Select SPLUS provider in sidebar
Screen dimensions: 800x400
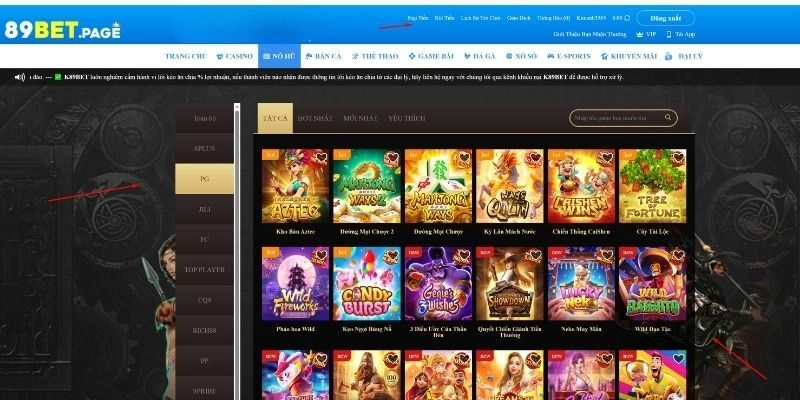[x=205, y=148]
